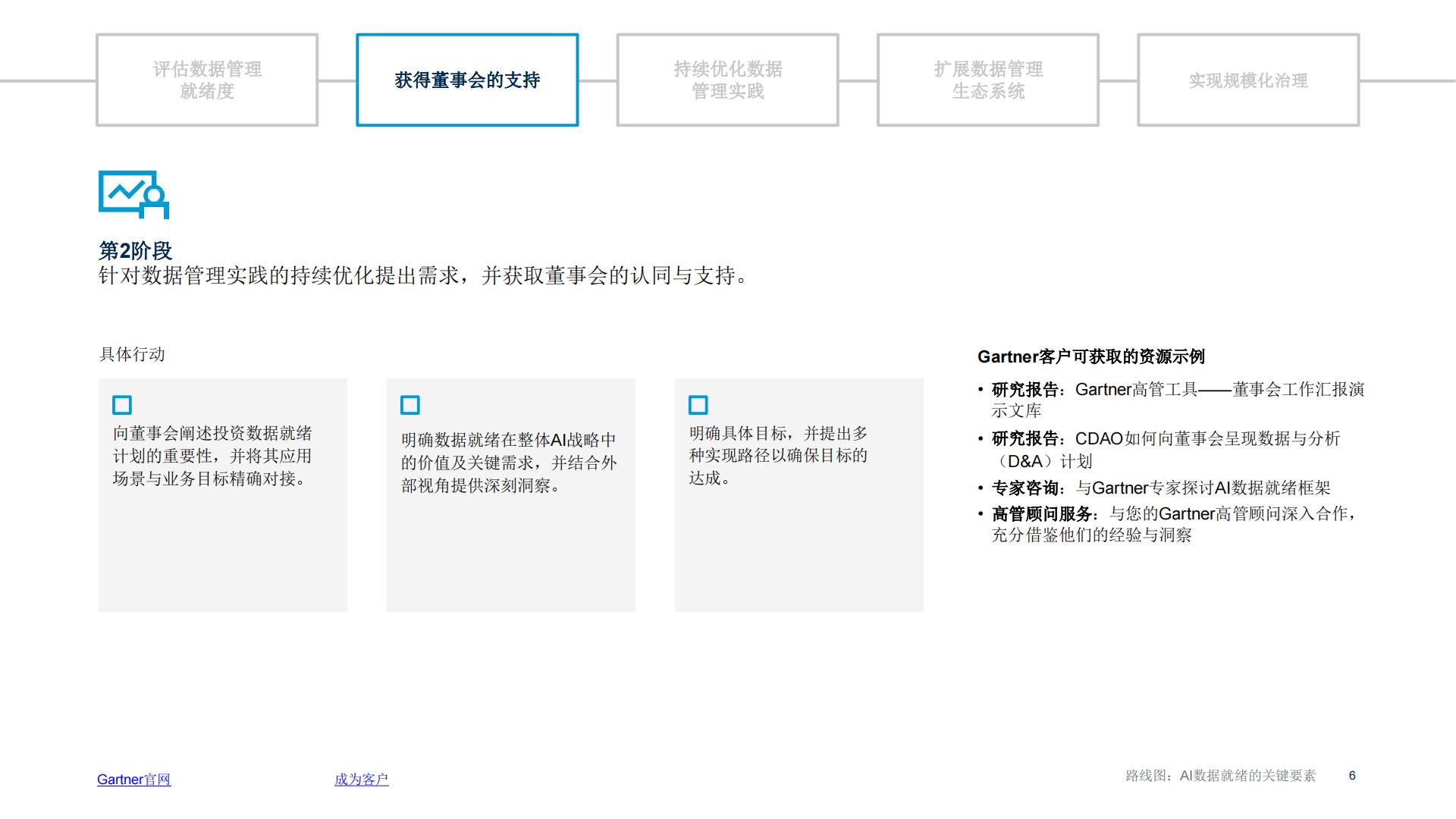The image size is (1456, 819).
Task: Go to the 持续优化数据管理实践 stage
Action: click(x=728, y=80)
